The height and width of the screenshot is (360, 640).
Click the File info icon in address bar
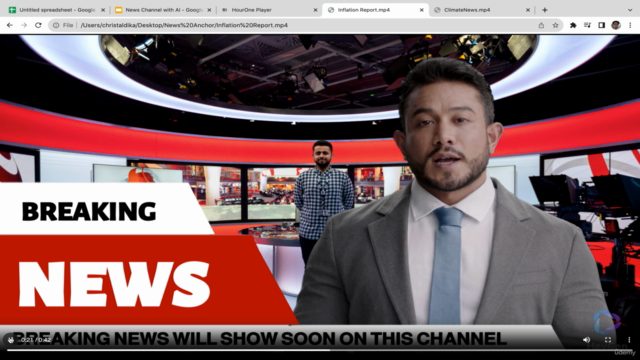click(x=56, y=25)
